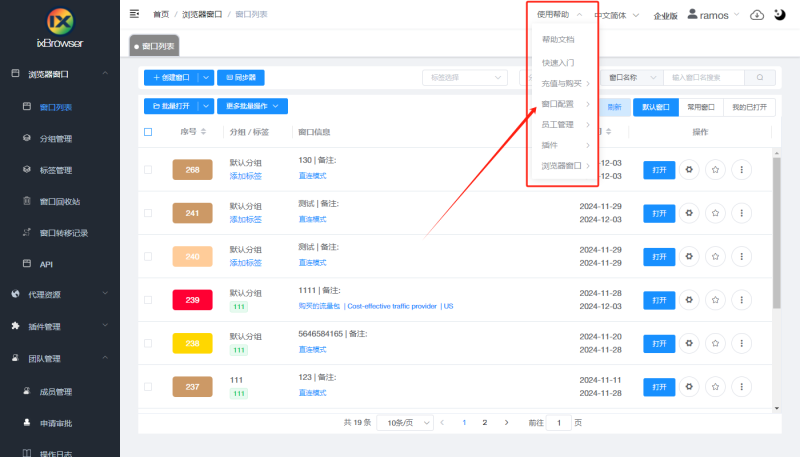The width and height of the screenshot is (800, 457).
Task: Open 分组管理 in sidebar
Action: (x=56, y=139)
